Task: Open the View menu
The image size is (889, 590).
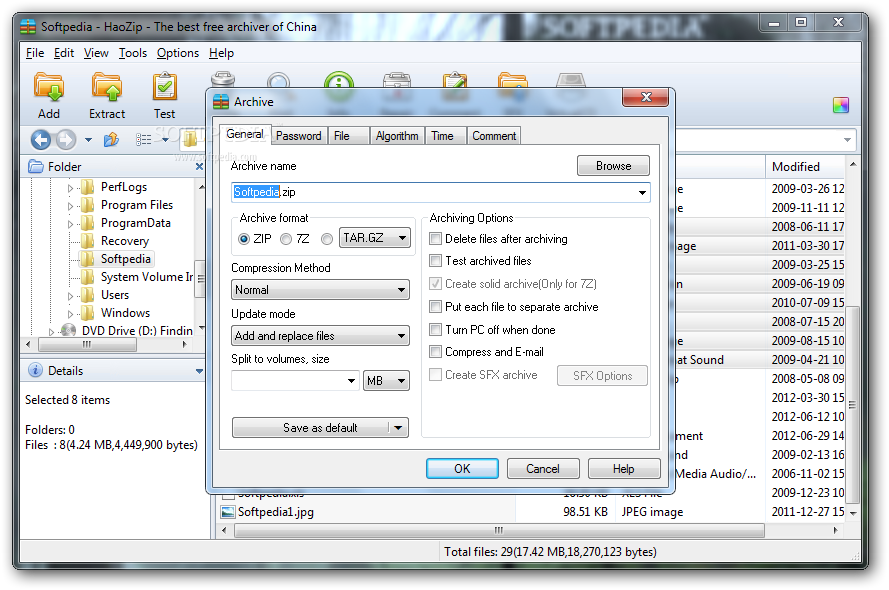Action: point(96,53)
